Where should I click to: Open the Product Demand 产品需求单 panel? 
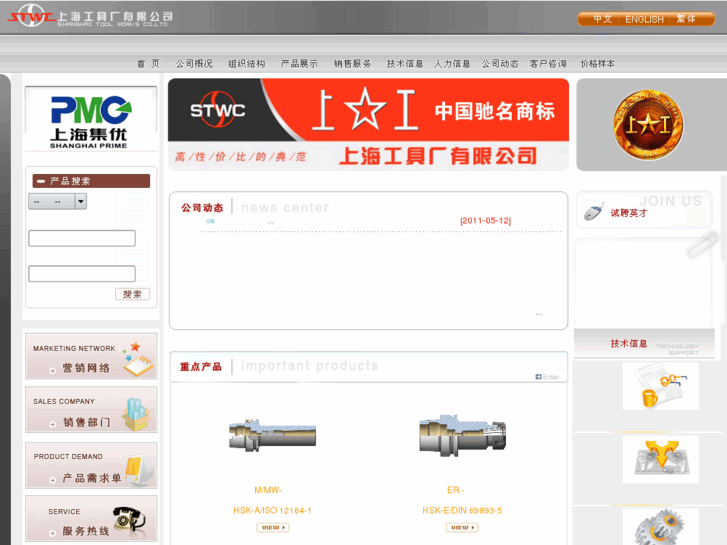pos(91,465)
